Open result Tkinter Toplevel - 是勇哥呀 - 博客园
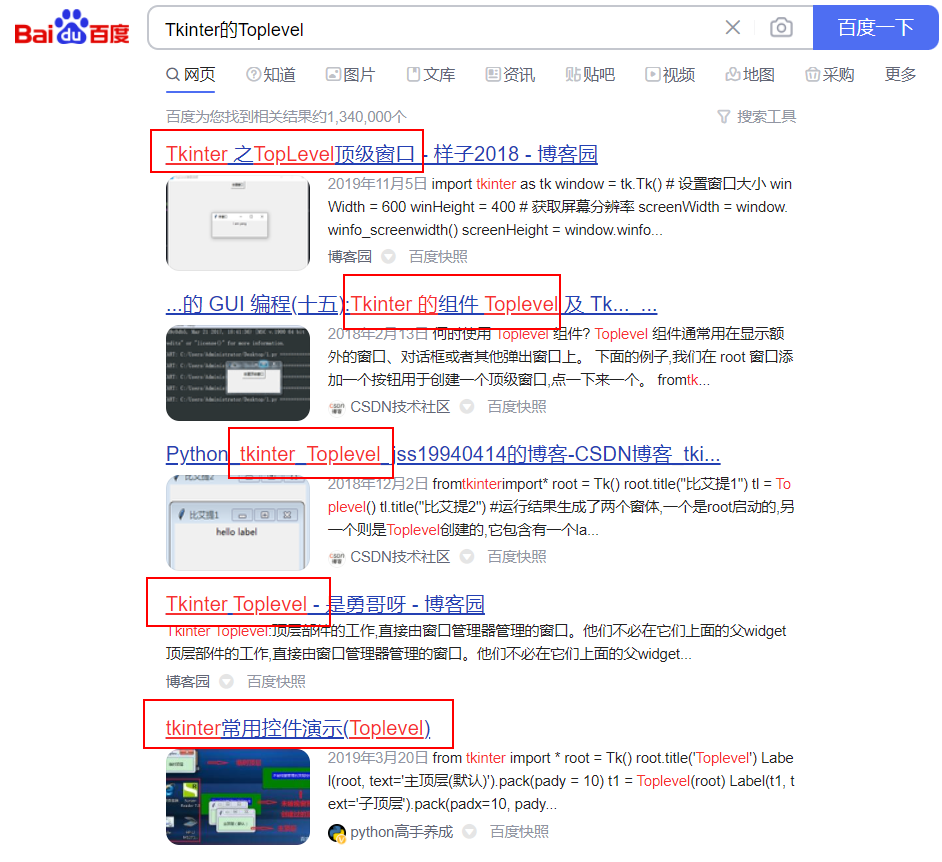The width and height of the screenshot is (942, 862). tap(325, 604)
